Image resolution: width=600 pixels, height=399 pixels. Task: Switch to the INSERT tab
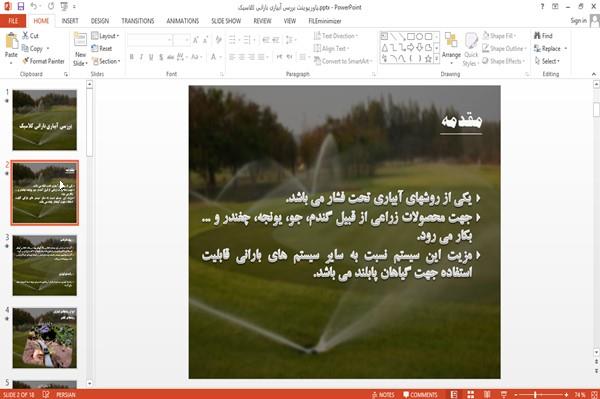(70, 21)
